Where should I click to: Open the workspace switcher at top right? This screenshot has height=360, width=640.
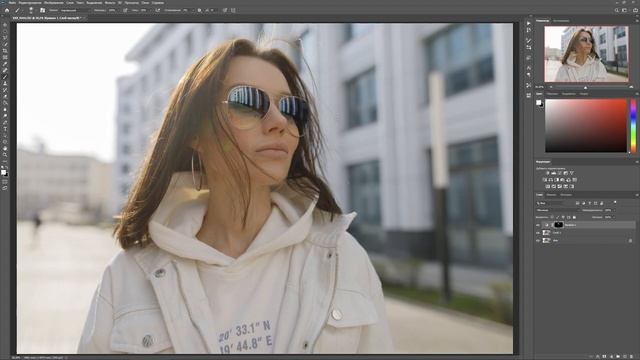pos(624,10)
